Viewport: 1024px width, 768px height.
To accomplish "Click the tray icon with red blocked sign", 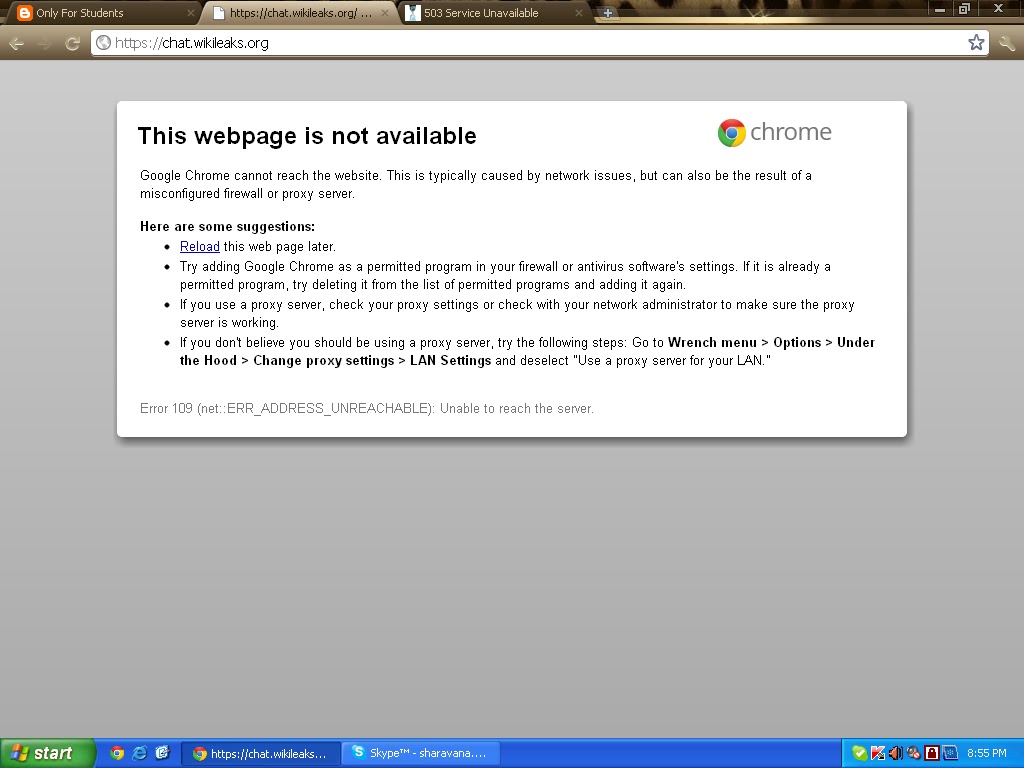I will [914, 753].
